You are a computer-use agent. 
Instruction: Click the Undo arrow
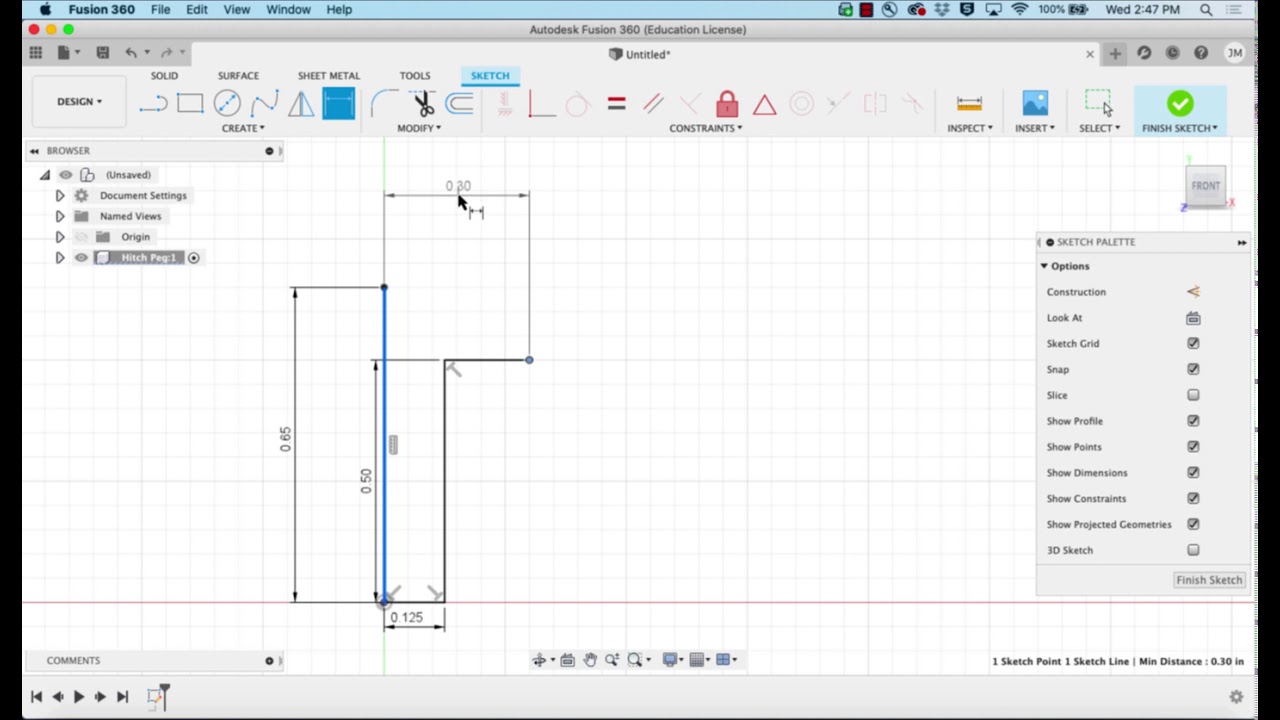click(x=131, y=53)
